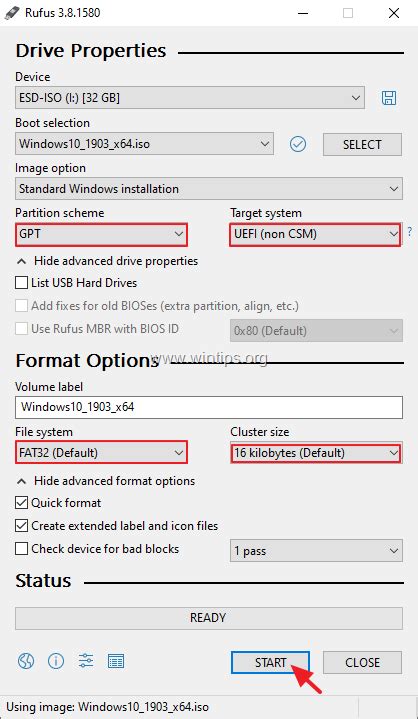Open the language globe icon
Screen dimensions: 418x719
26,661
